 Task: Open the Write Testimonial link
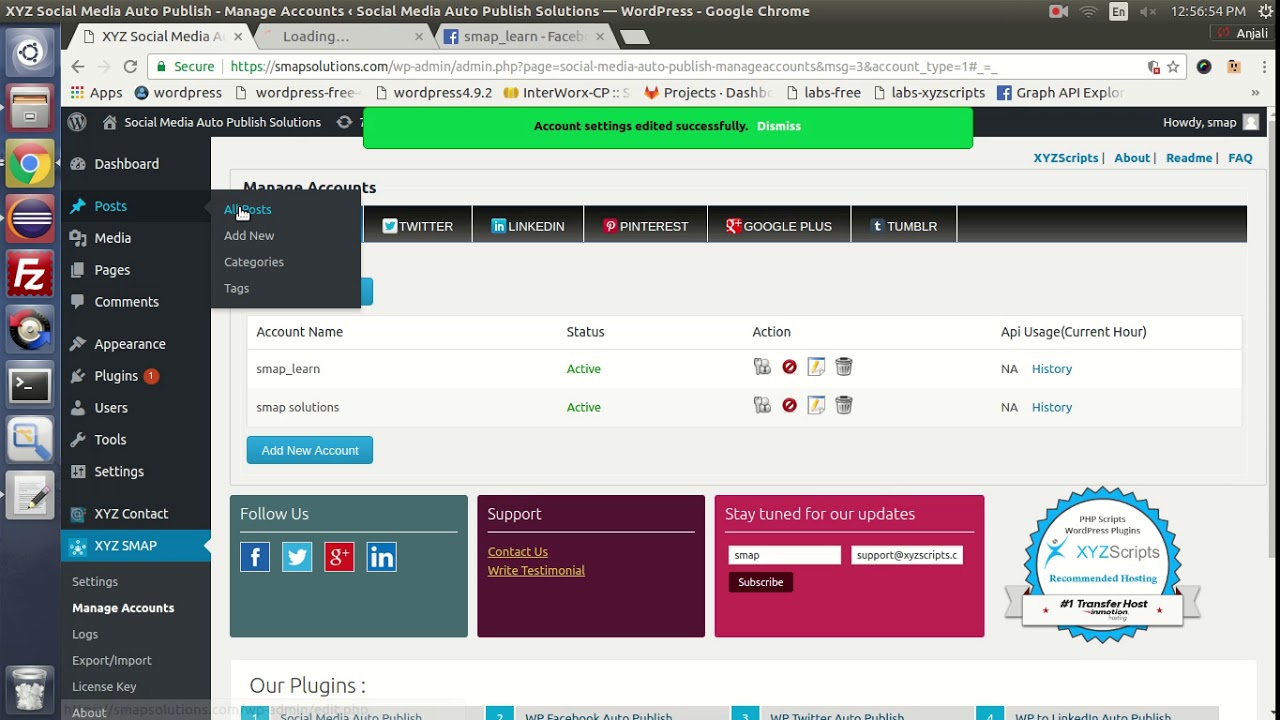(x=536, y=571)
